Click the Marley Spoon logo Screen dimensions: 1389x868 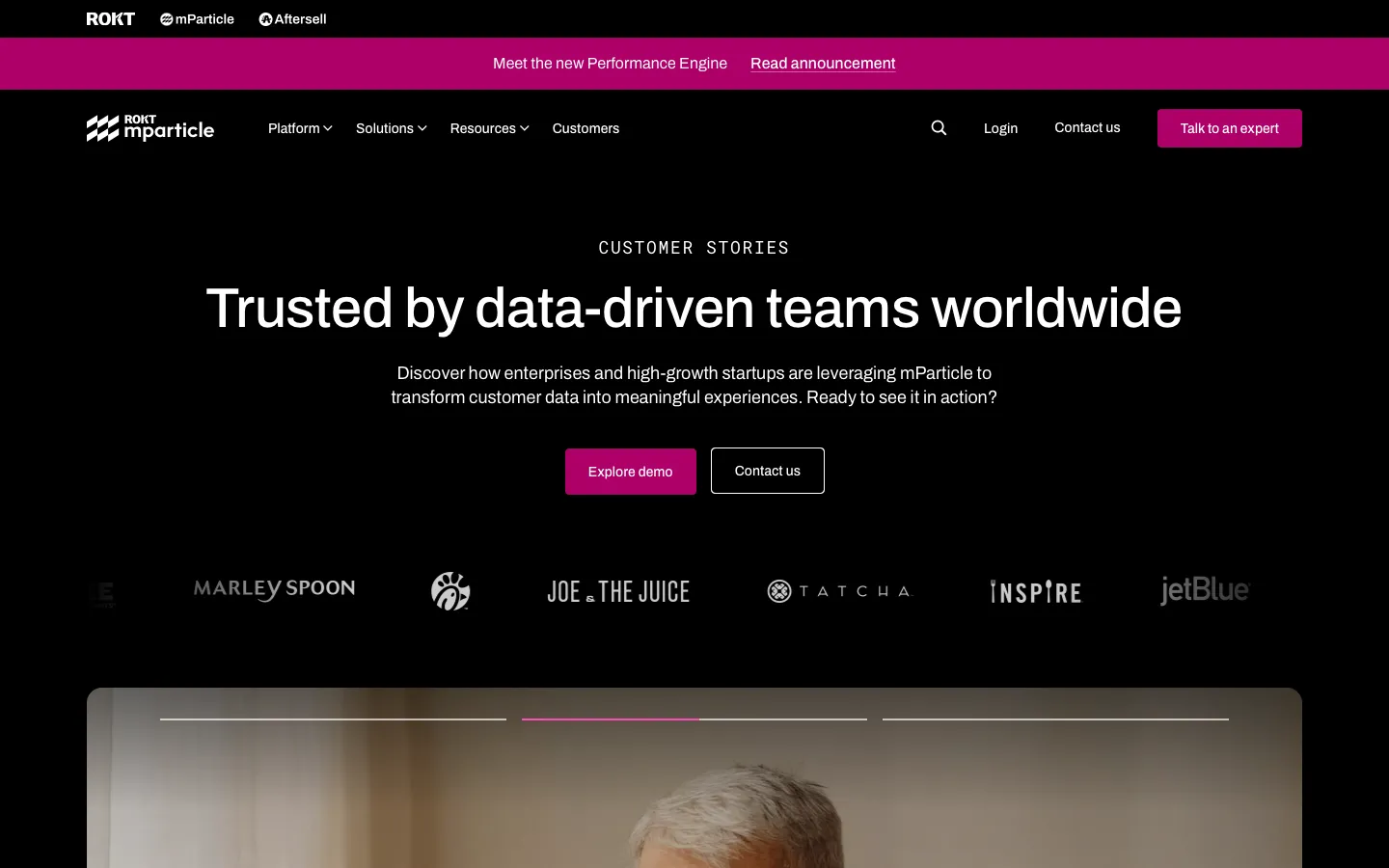(274, 589)
